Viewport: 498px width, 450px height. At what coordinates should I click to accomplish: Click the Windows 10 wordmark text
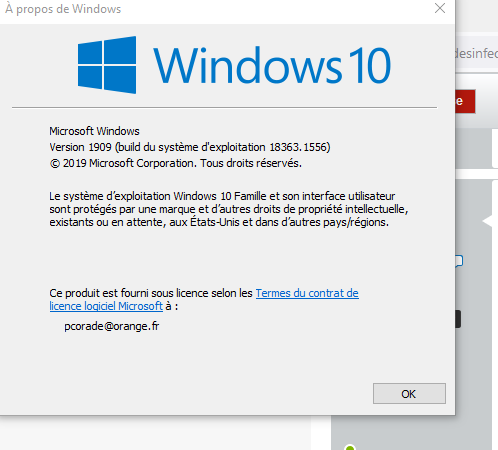click(272, 65)
